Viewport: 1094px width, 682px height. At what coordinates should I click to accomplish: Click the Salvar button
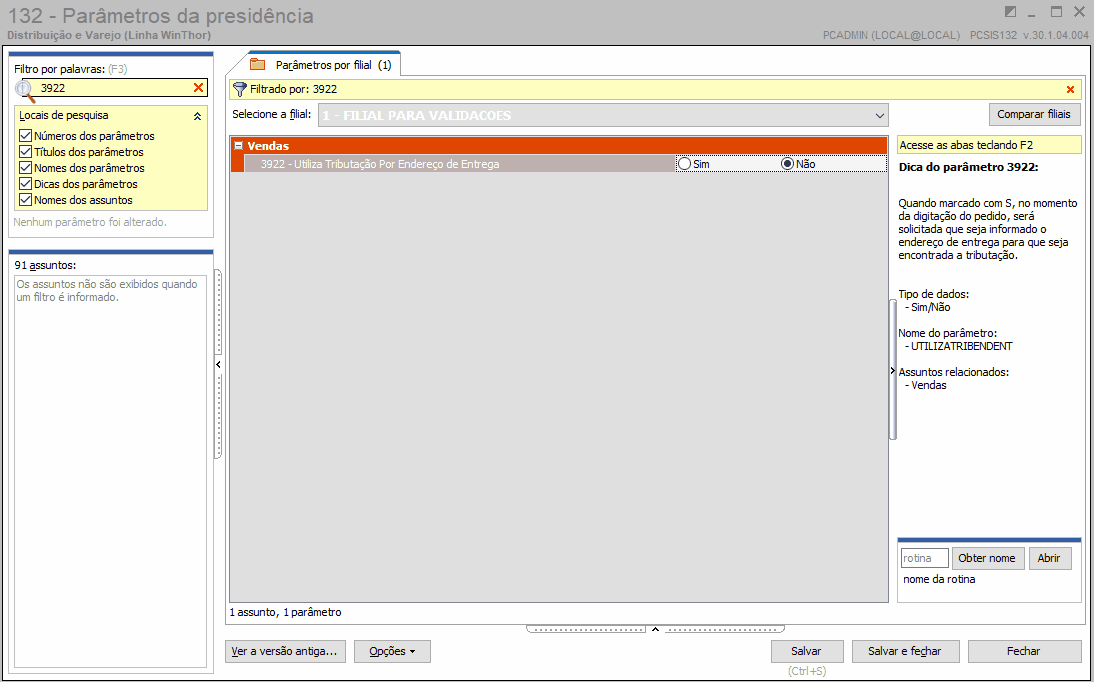807,651
